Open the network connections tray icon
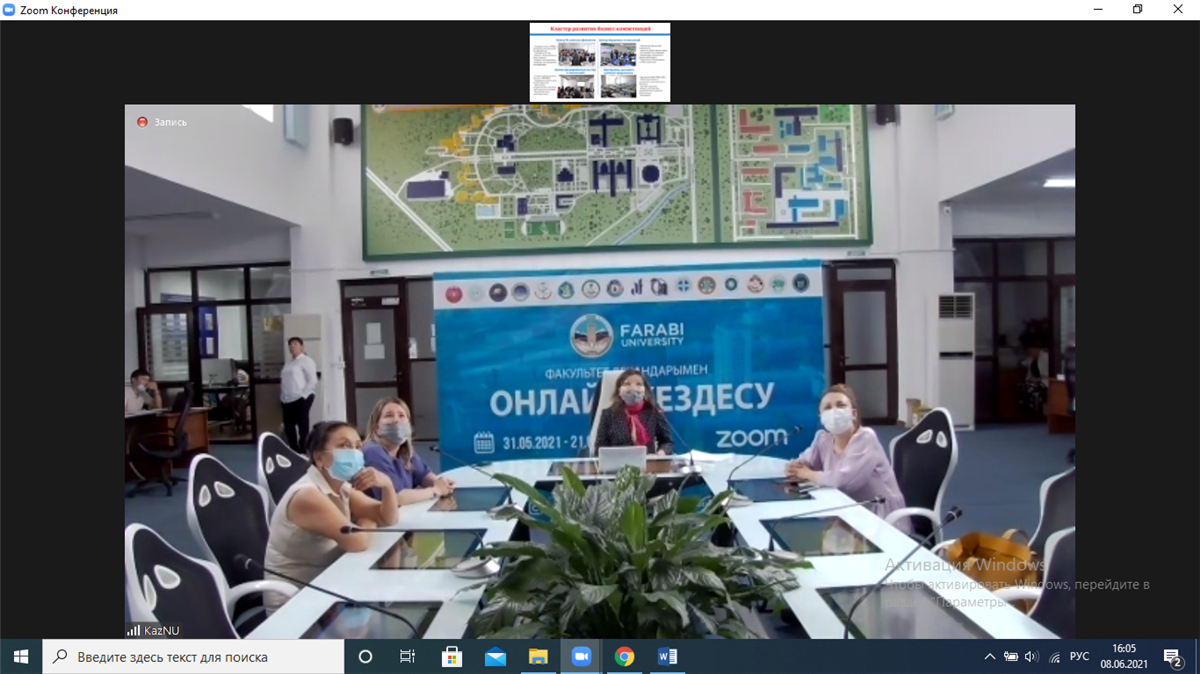1200x674 pixels. pos(1054,657)
